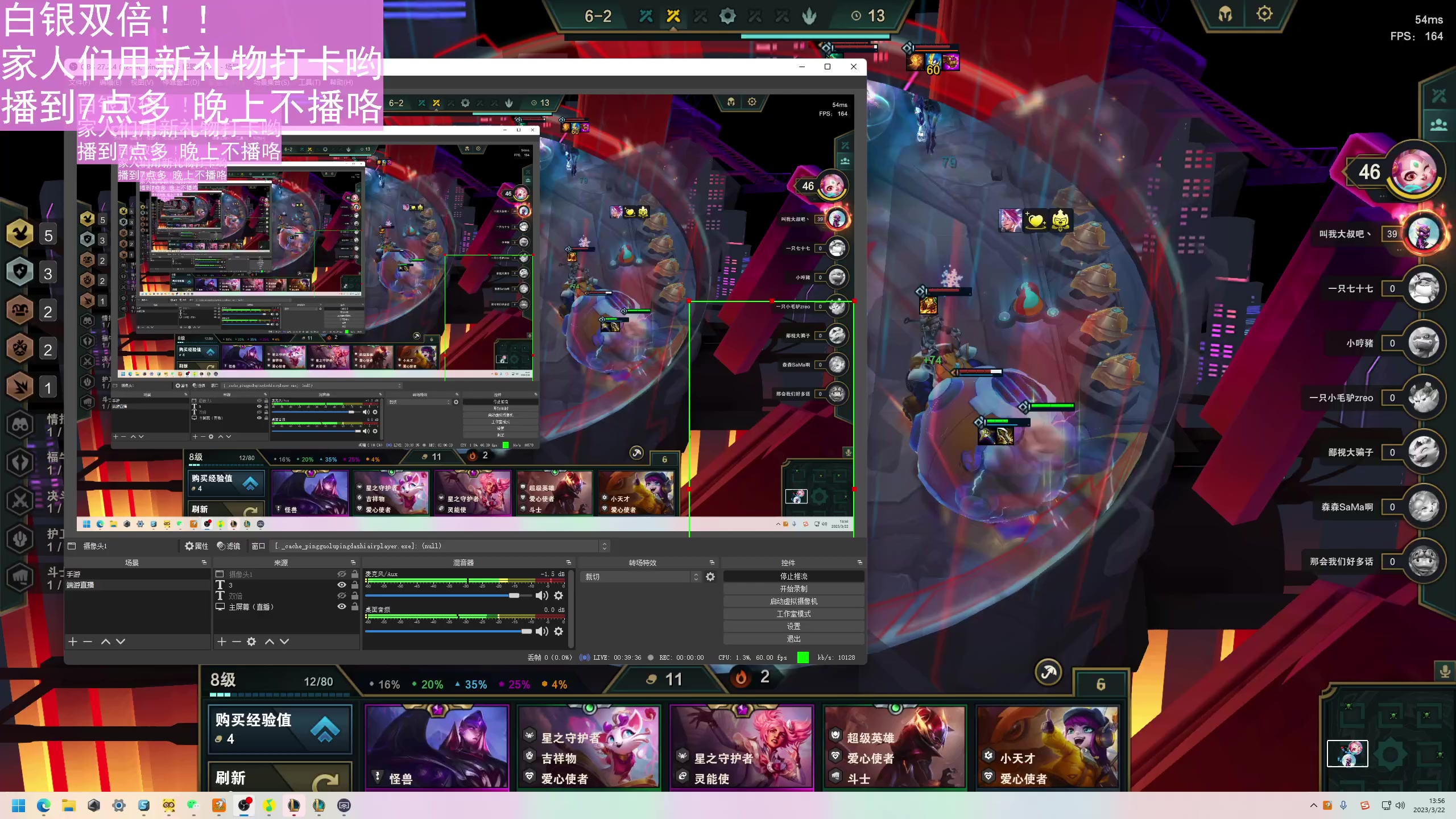Open OBS Studio from taskbar
1456x819 pixels.
[x=244, y=805]
